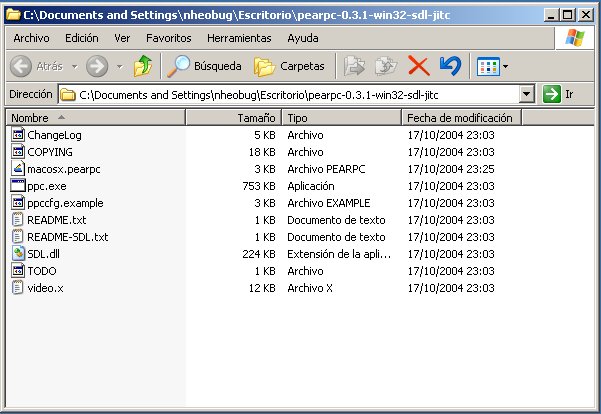Open the Favoritos menu
Viewport: 601px width, 414px height.
click(x=169, y=38)
